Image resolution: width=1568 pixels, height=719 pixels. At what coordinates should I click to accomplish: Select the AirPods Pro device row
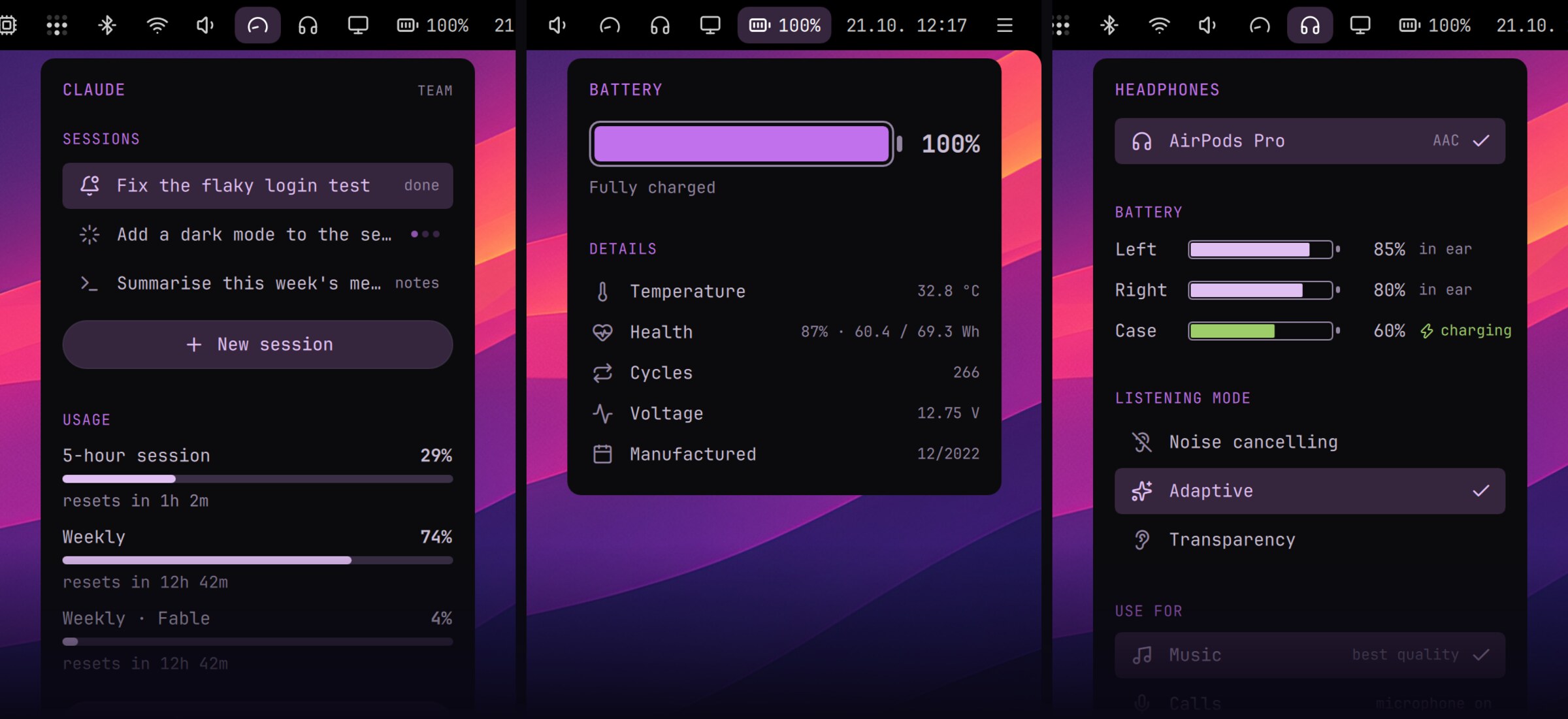1309,141
